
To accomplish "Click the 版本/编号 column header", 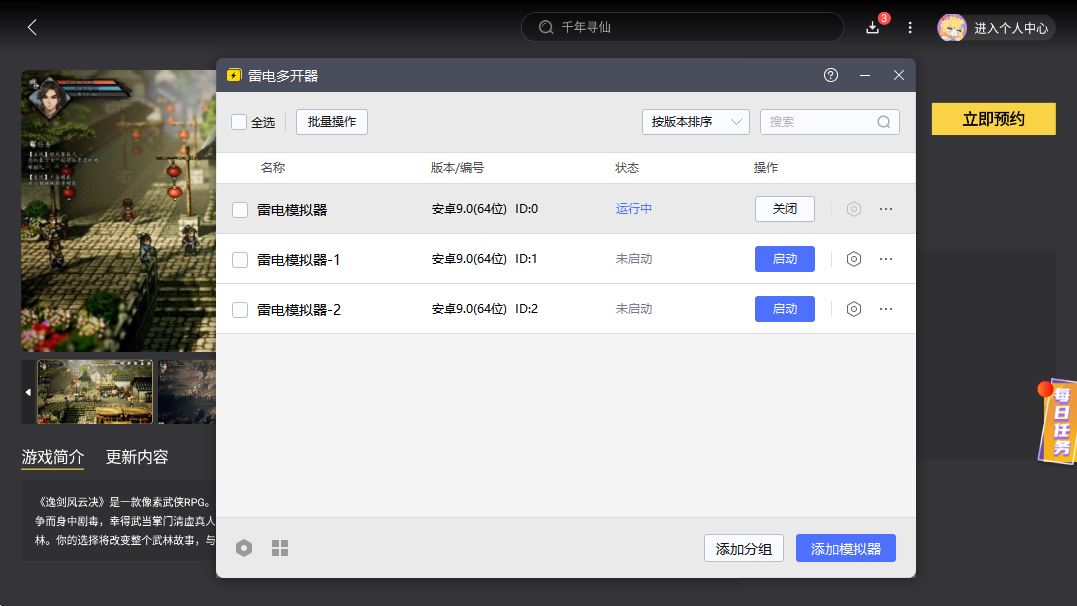I will [457, 168].
